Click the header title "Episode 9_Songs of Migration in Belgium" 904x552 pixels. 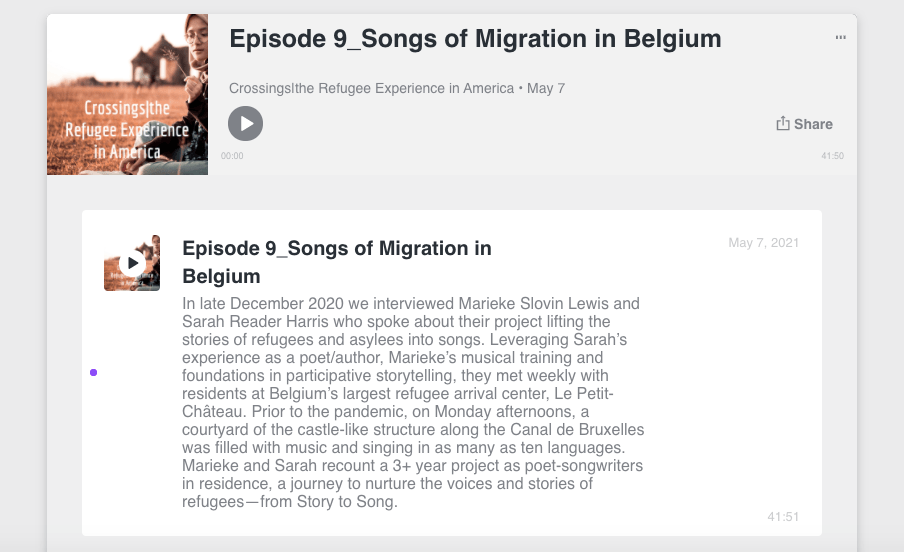click(x=475, y=39)
